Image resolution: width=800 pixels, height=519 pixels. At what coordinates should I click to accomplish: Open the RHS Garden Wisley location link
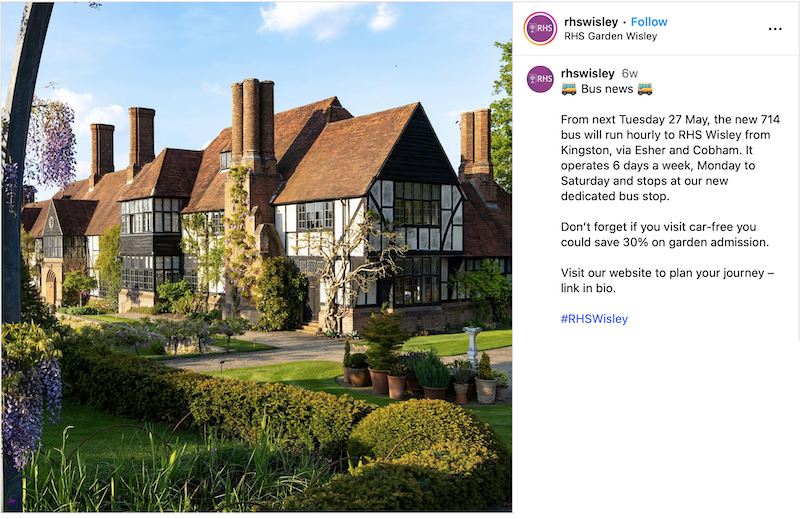click(x=610, y=37)
